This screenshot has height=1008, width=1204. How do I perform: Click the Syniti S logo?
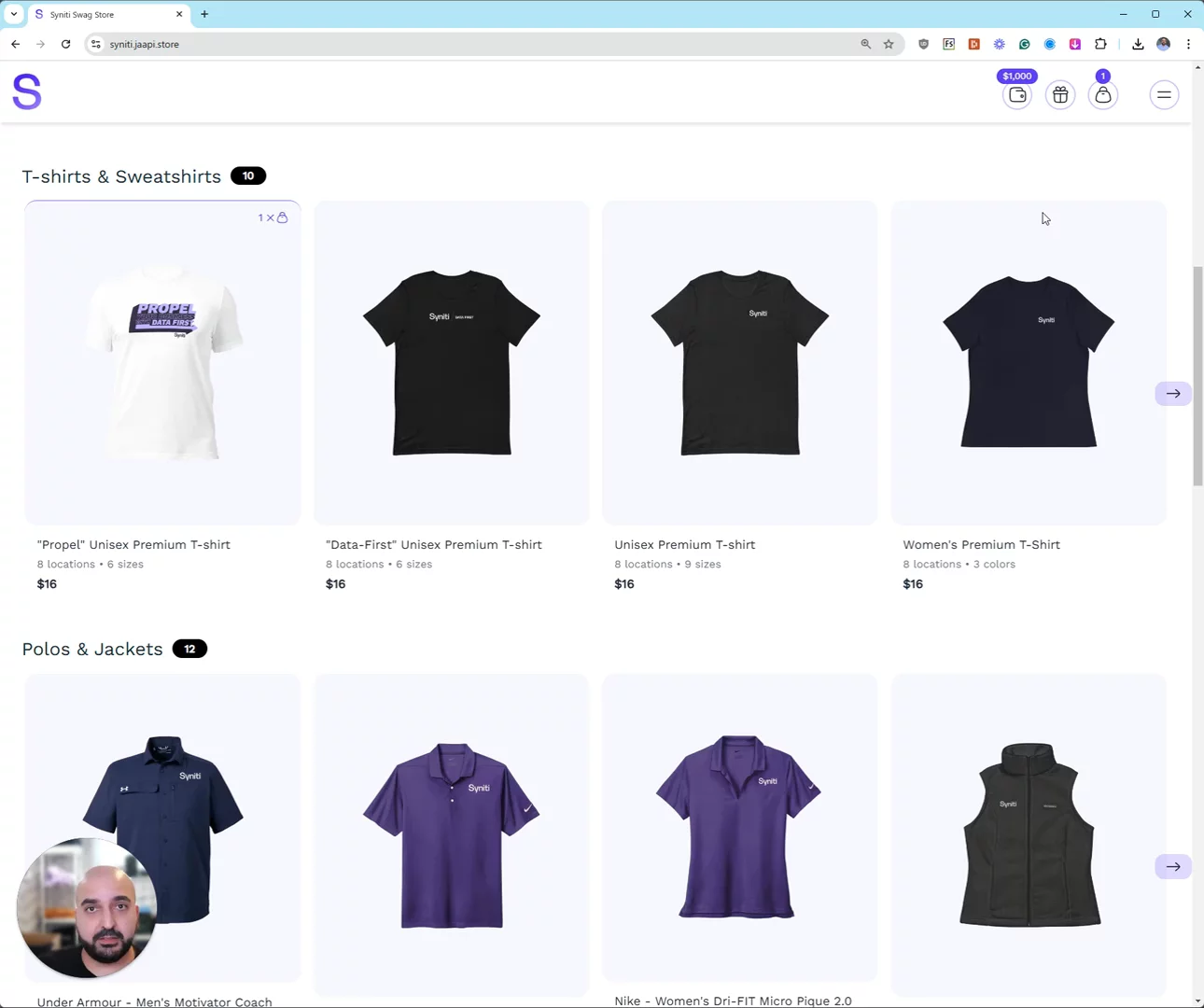pos(27,92)
